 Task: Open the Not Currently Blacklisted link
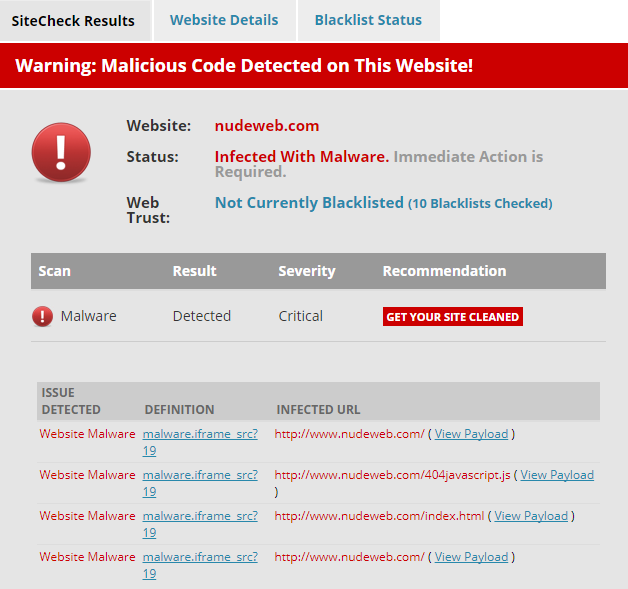[x=309, y=203]
